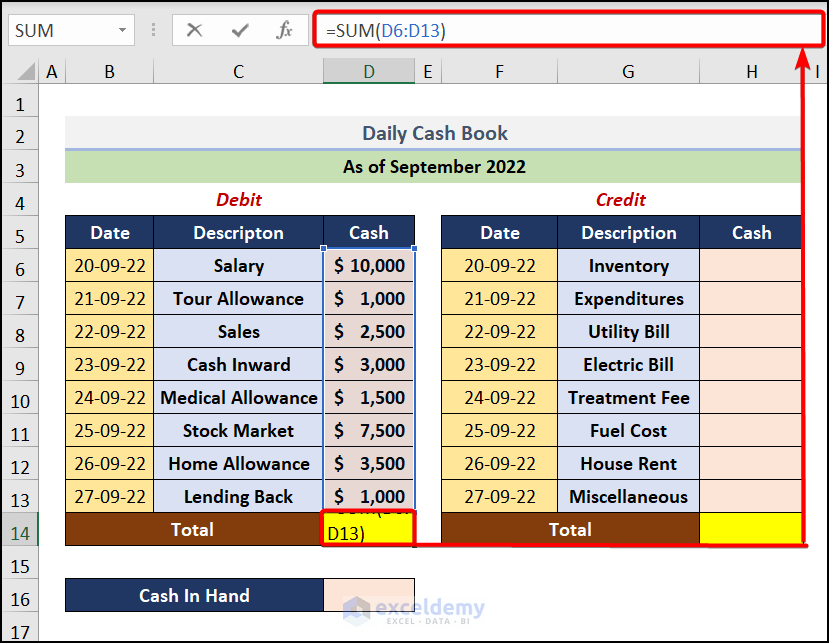Viewport: 829px width, 643px height.
Task: Select the $ 2,500 cash cell
Action: [x=369, y=332]
